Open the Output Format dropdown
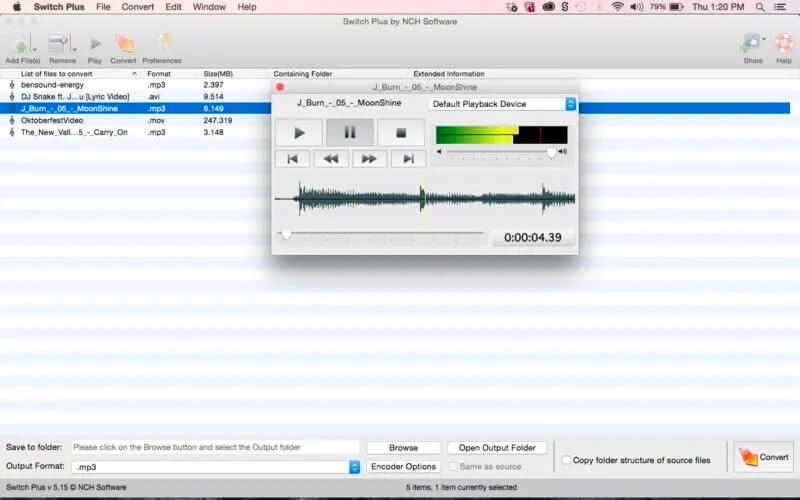 coord(215,467)
